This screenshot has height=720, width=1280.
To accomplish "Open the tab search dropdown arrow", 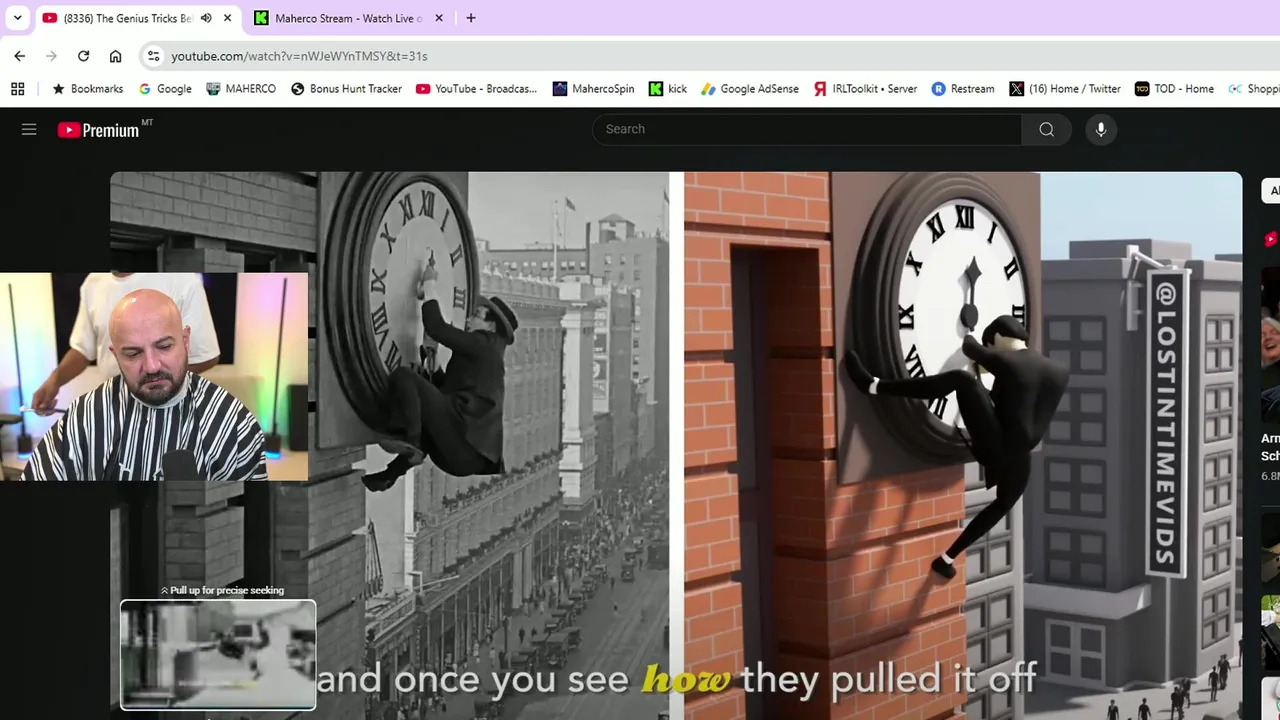I will click(x=17, y=18).
